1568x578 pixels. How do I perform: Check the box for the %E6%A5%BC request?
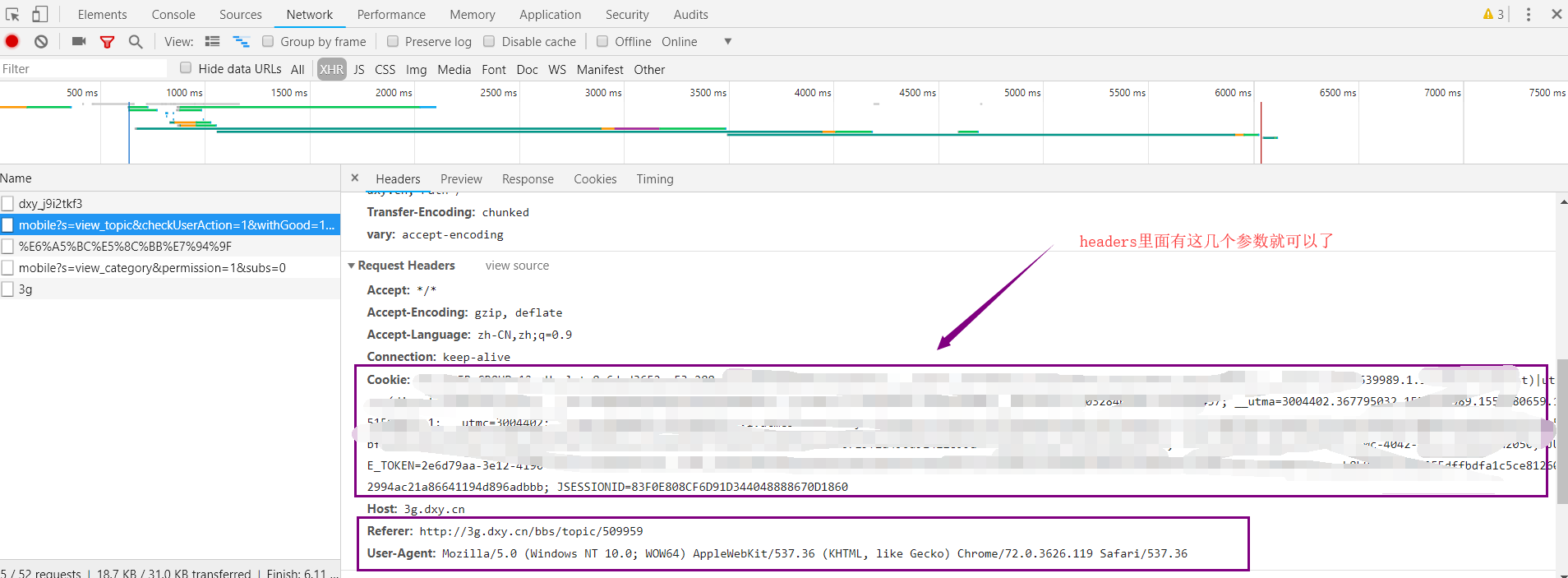click(x=7, y=246)
